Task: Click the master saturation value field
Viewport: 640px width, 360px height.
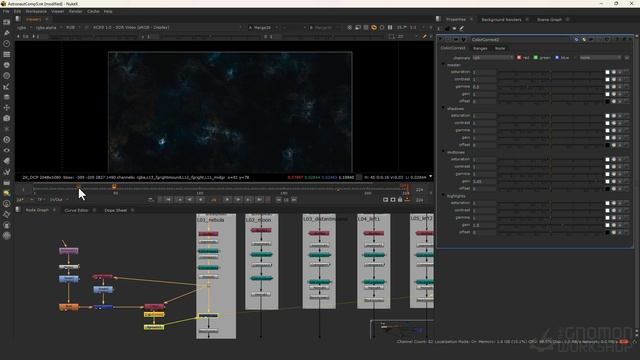Action: (x=484, y=72)
